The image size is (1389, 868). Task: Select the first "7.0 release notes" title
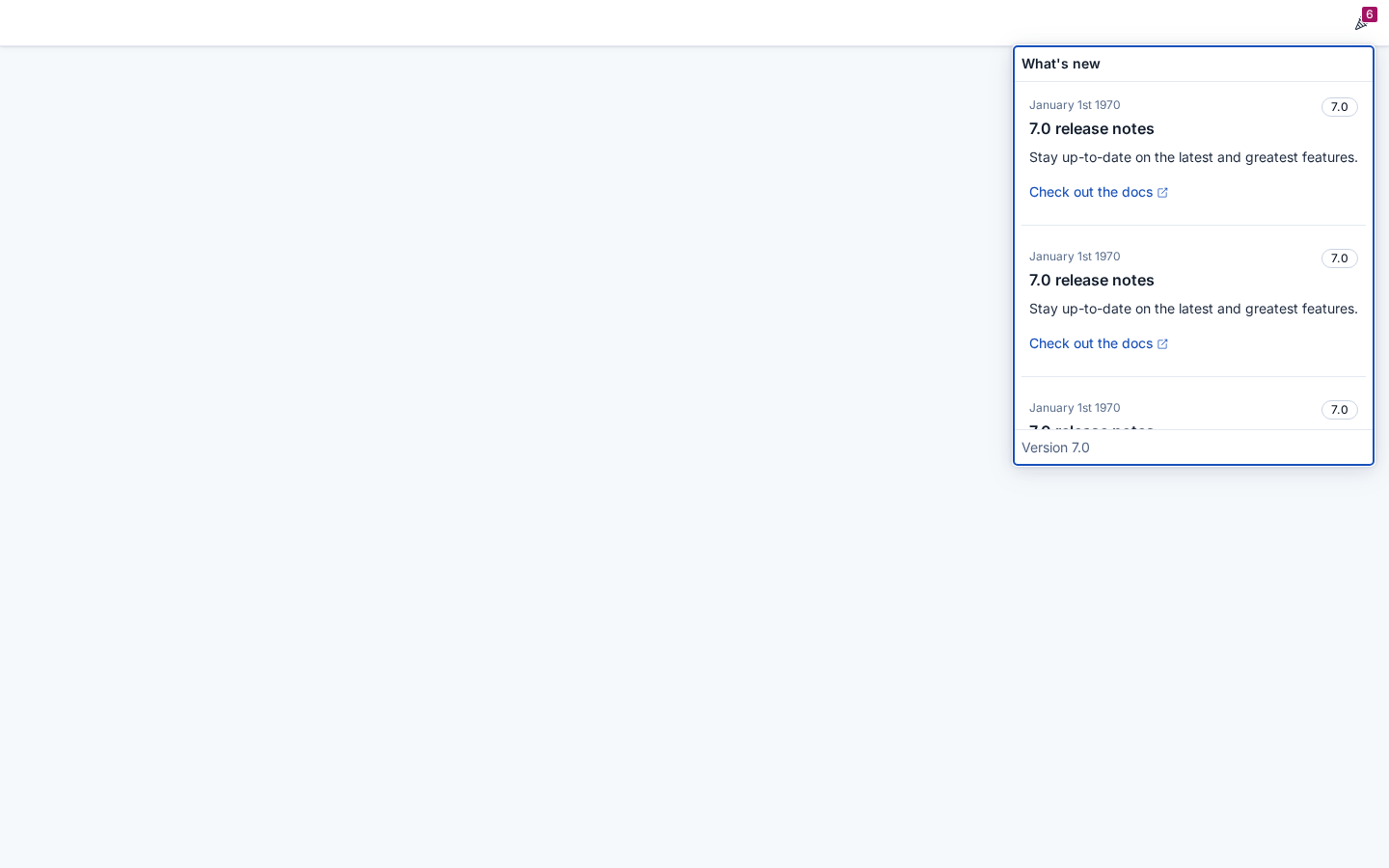(x=1092, y=129)
